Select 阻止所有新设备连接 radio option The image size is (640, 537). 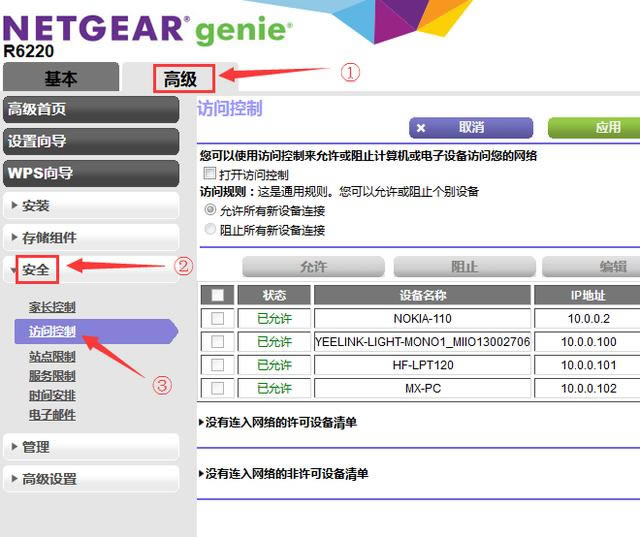pos(210,229)
